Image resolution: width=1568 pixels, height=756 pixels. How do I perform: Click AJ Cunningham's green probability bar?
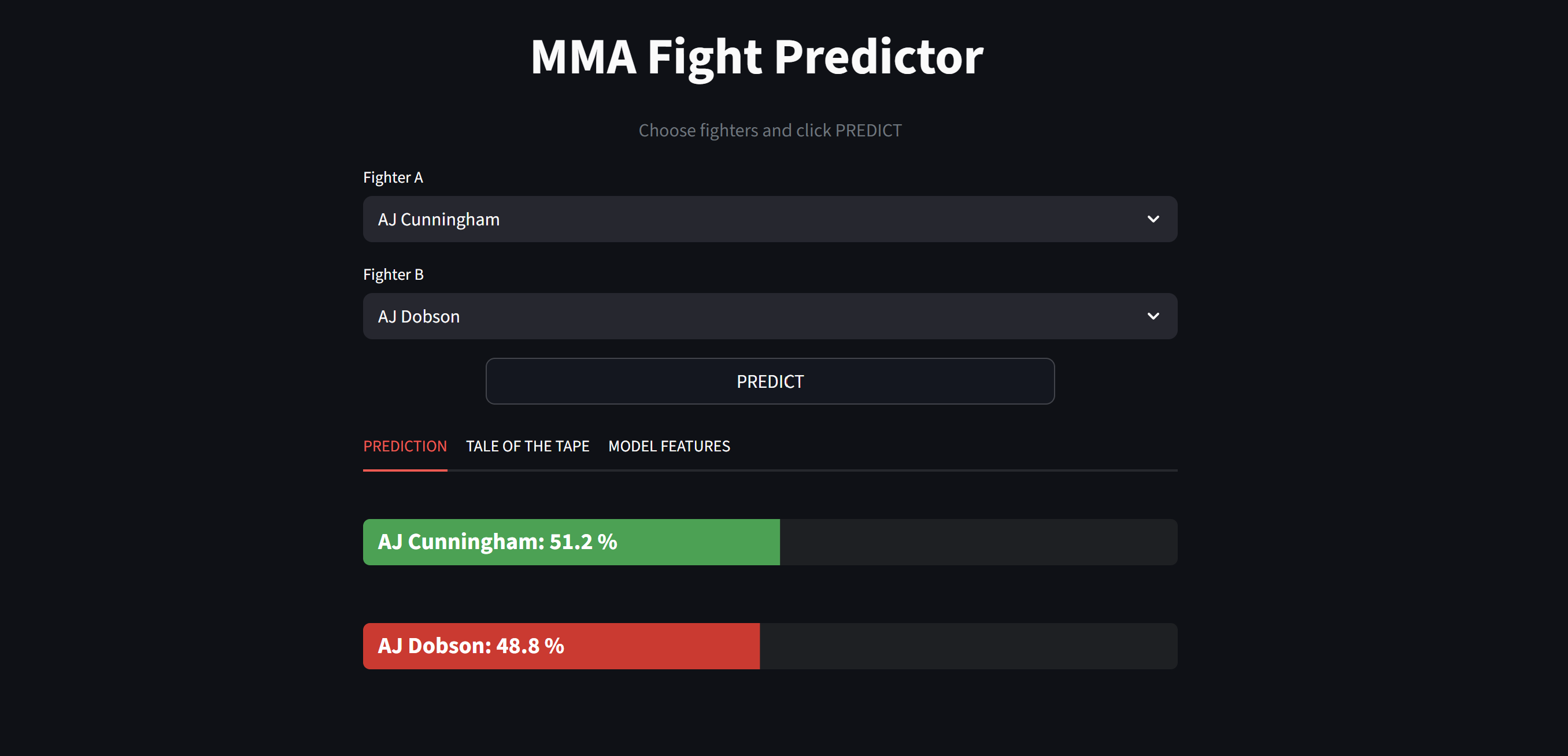coord(571,542)
